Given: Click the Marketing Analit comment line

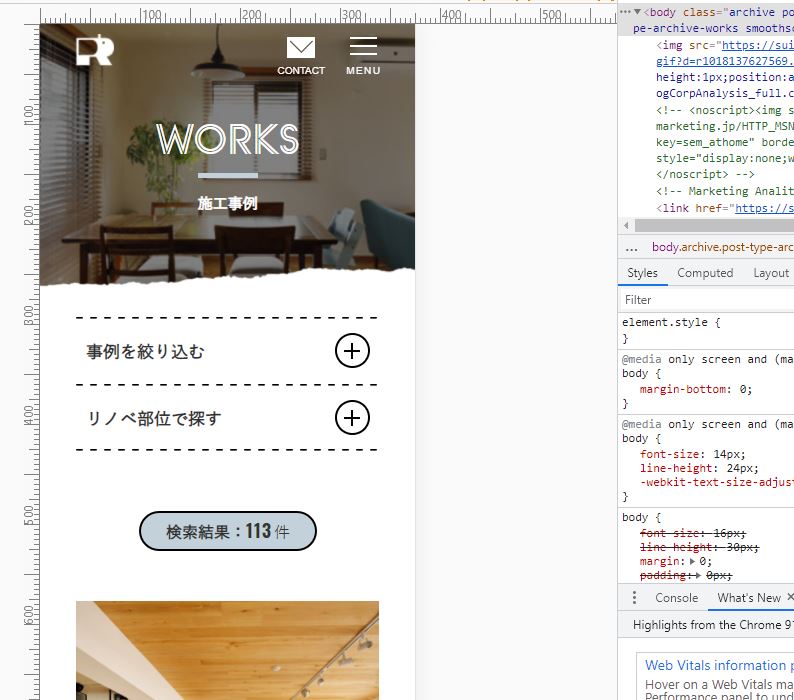Looking at the screenshot, I should 725,191.
